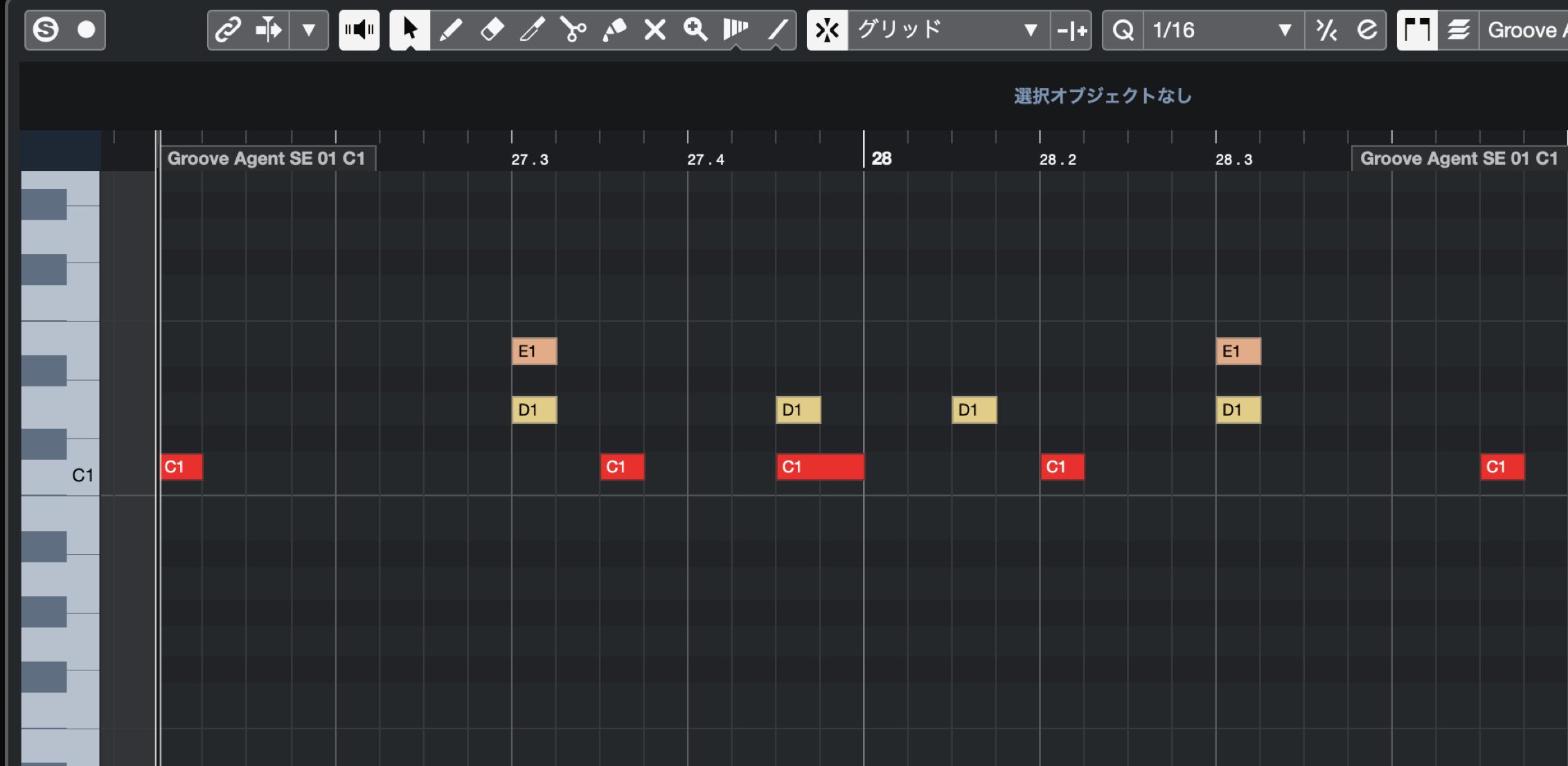Open the Quantize Panel icon
The image size is (1568, 766).
click(1366, 30)
